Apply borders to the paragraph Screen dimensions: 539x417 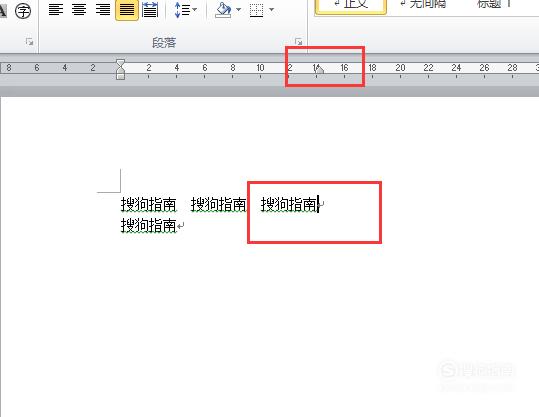pyautogui.click(x=256, y=10)
